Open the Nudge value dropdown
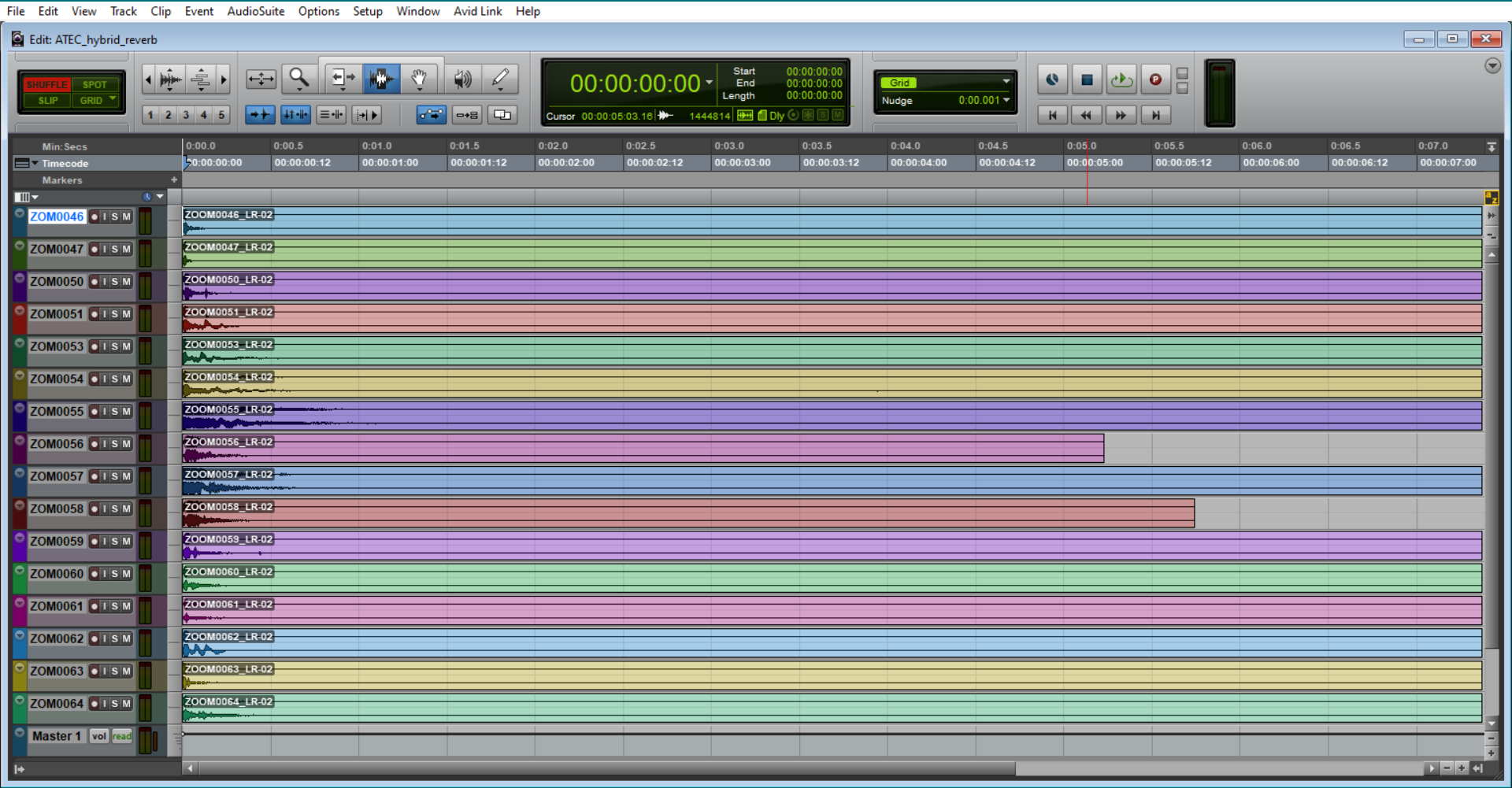 pos(1006,100)
